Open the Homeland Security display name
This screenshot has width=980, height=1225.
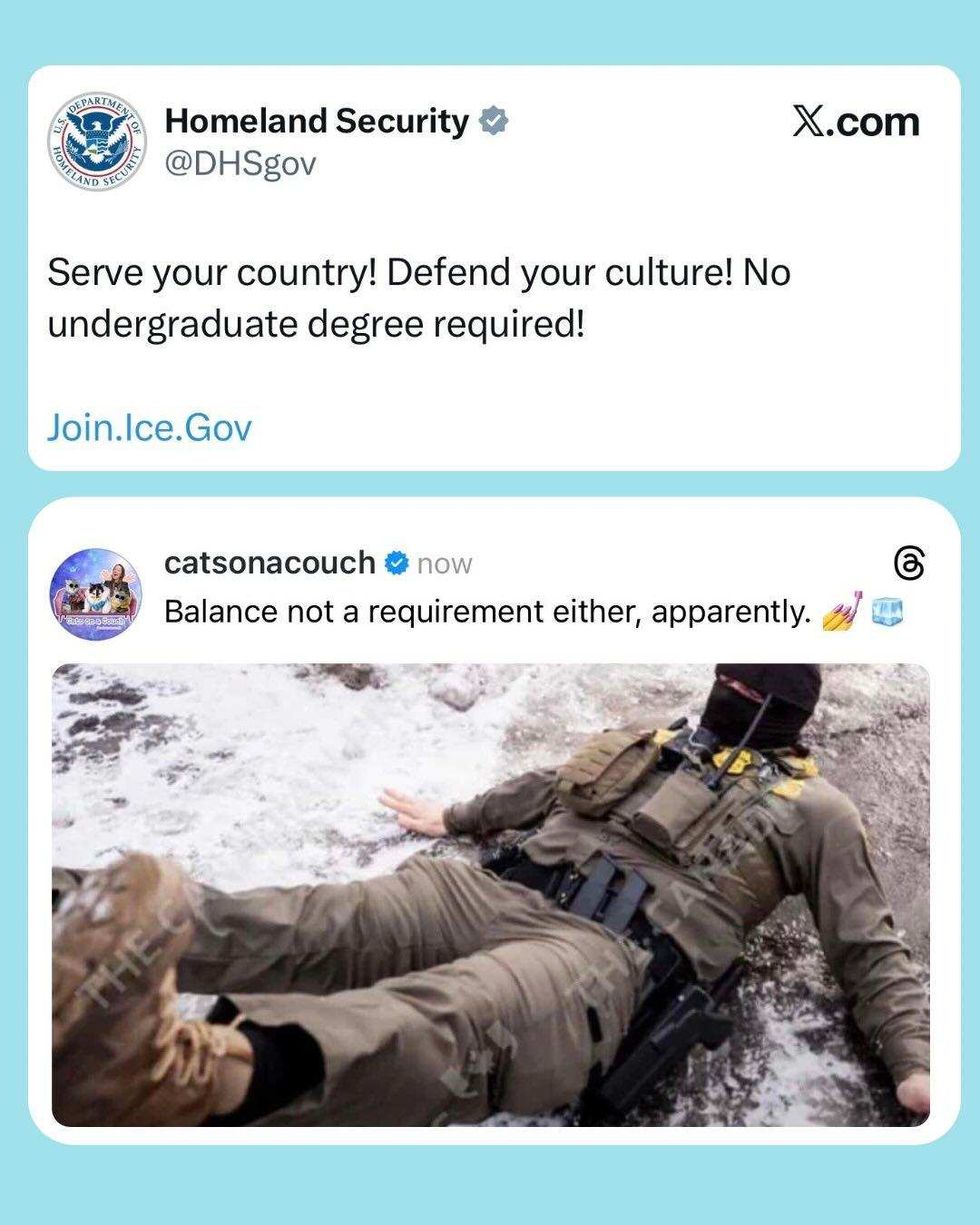tap(316, 121)
